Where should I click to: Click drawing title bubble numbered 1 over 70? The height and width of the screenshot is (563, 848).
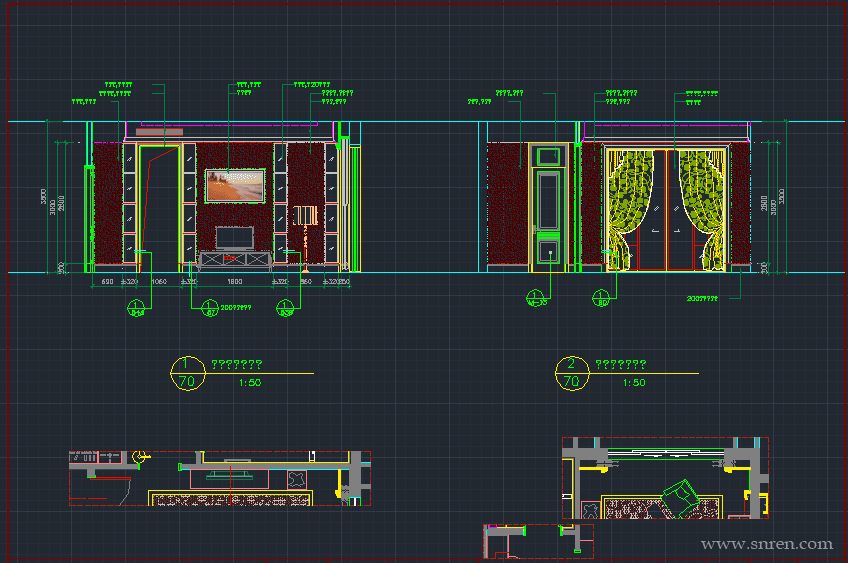pos(188,373)
